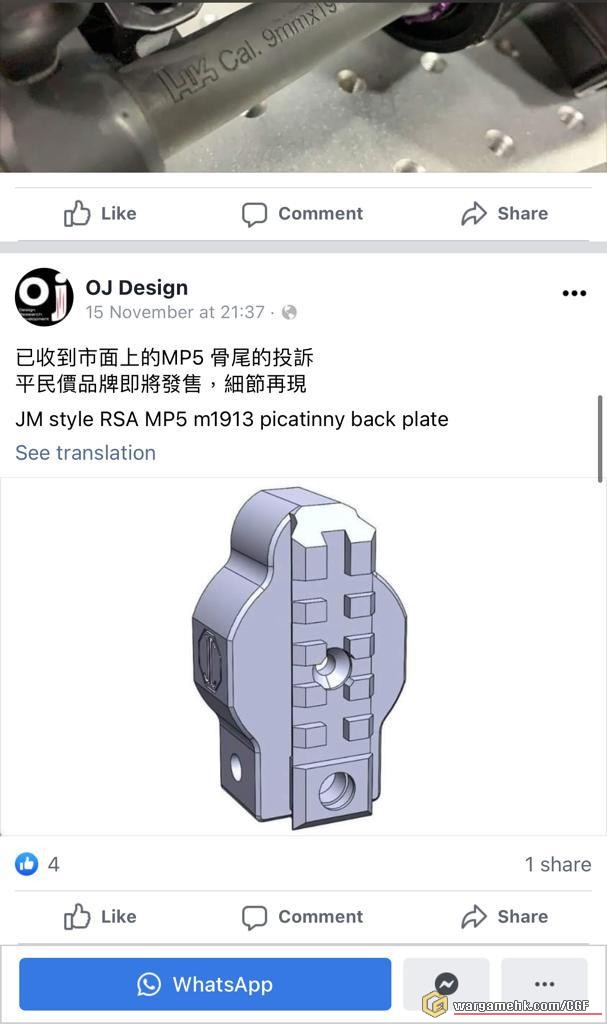This screenshot has height=1024, width=607.
Task: Click the vertical scrollbar on the right edge
Action: coord(600,438)
